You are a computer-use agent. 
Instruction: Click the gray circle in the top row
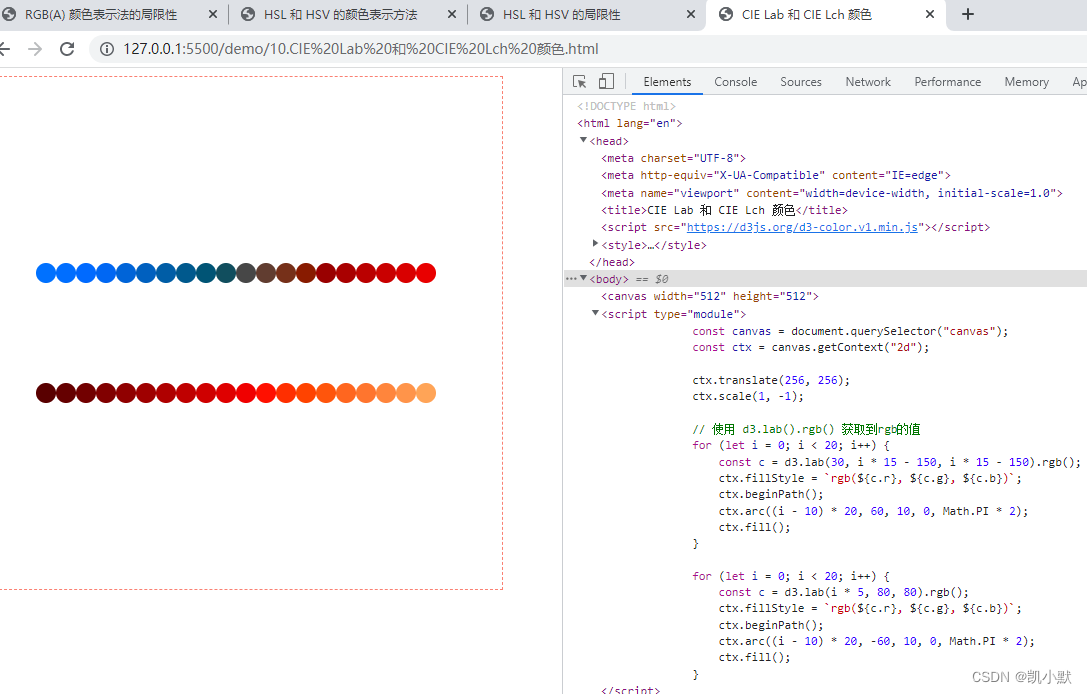pyautogui.click(x=246, y=273)
